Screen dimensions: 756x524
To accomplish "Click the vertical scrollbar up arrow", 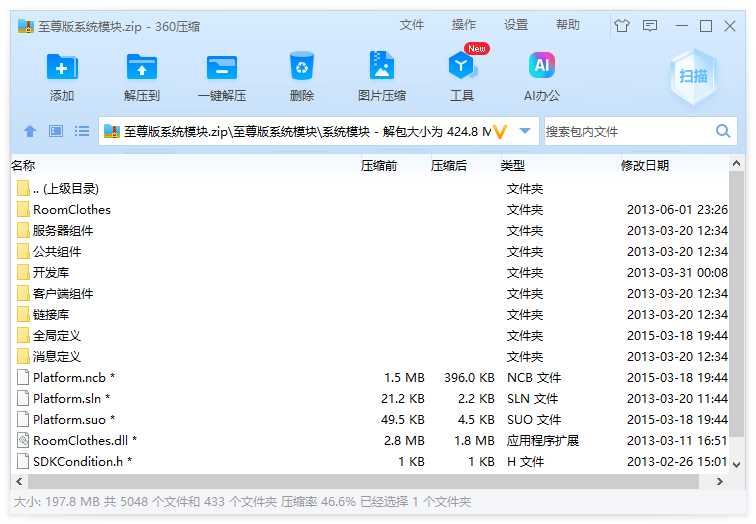I will (x=736, y=164).
